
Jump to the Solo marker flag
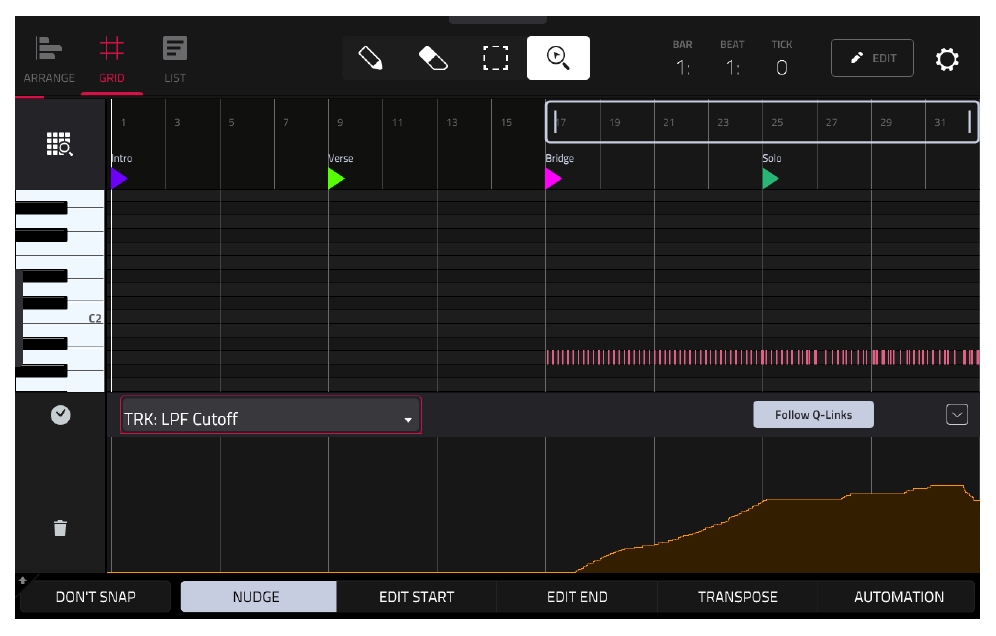(771, 179)
